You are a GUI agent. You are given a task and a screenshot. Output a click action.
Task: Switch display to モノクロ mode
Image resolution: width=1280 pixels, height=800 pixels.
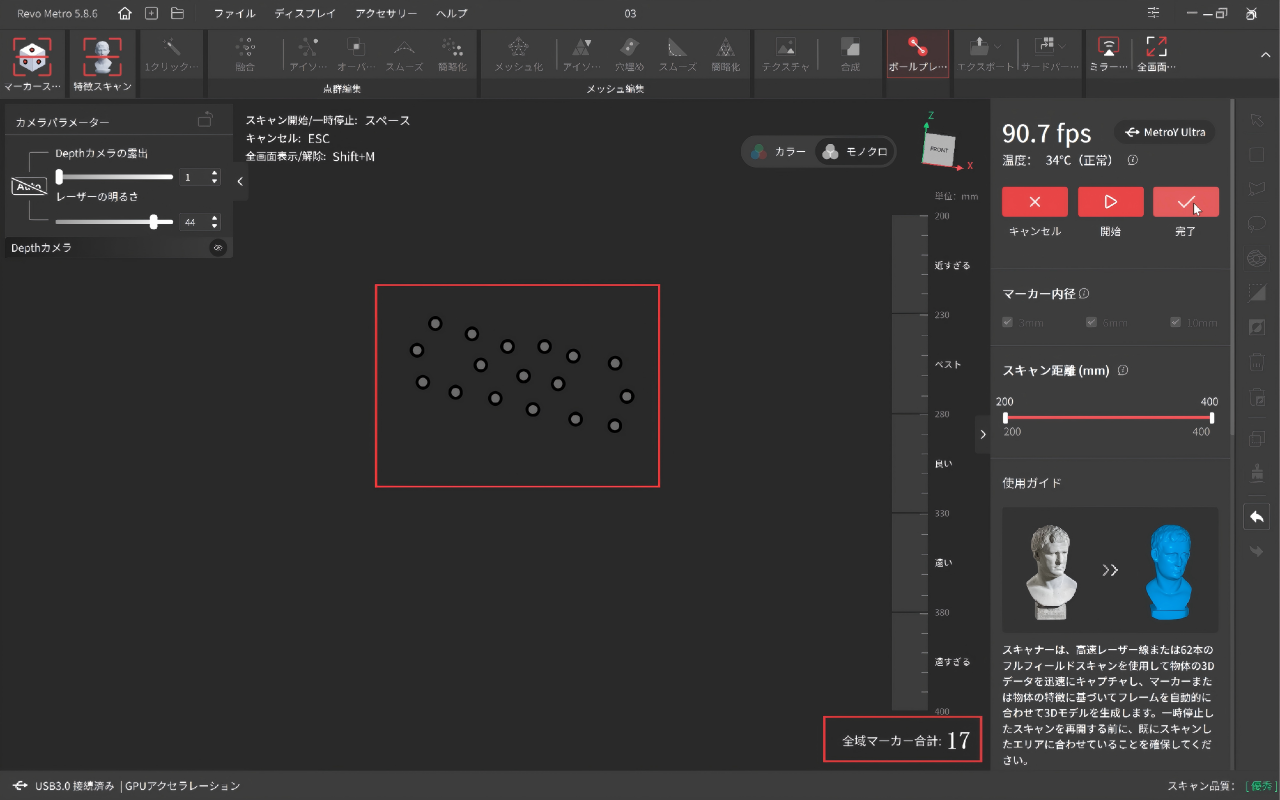tap(855, 152)
